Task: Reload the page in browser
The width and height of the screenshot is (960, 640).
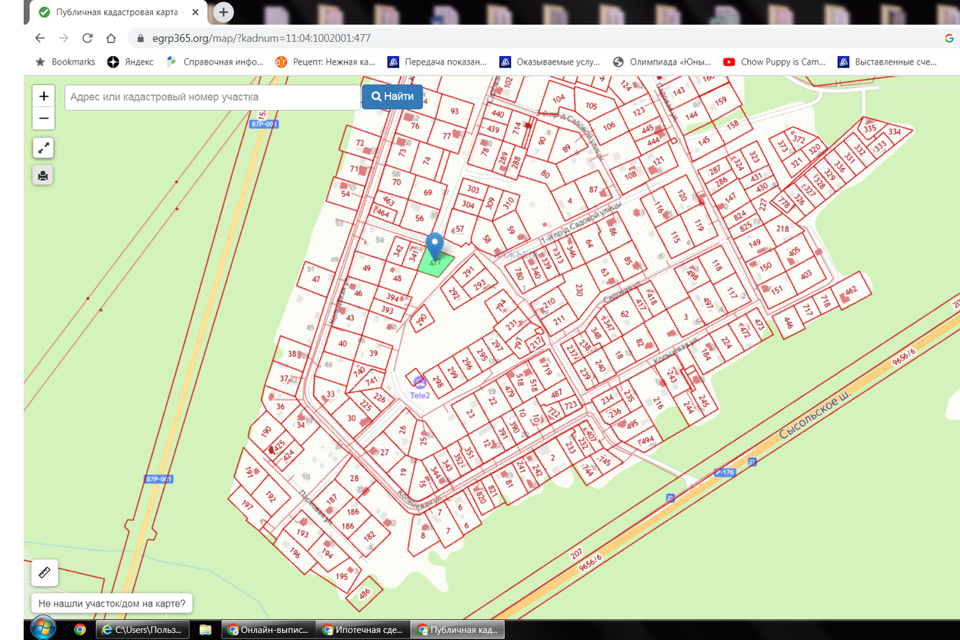Action: pos(87,38)
